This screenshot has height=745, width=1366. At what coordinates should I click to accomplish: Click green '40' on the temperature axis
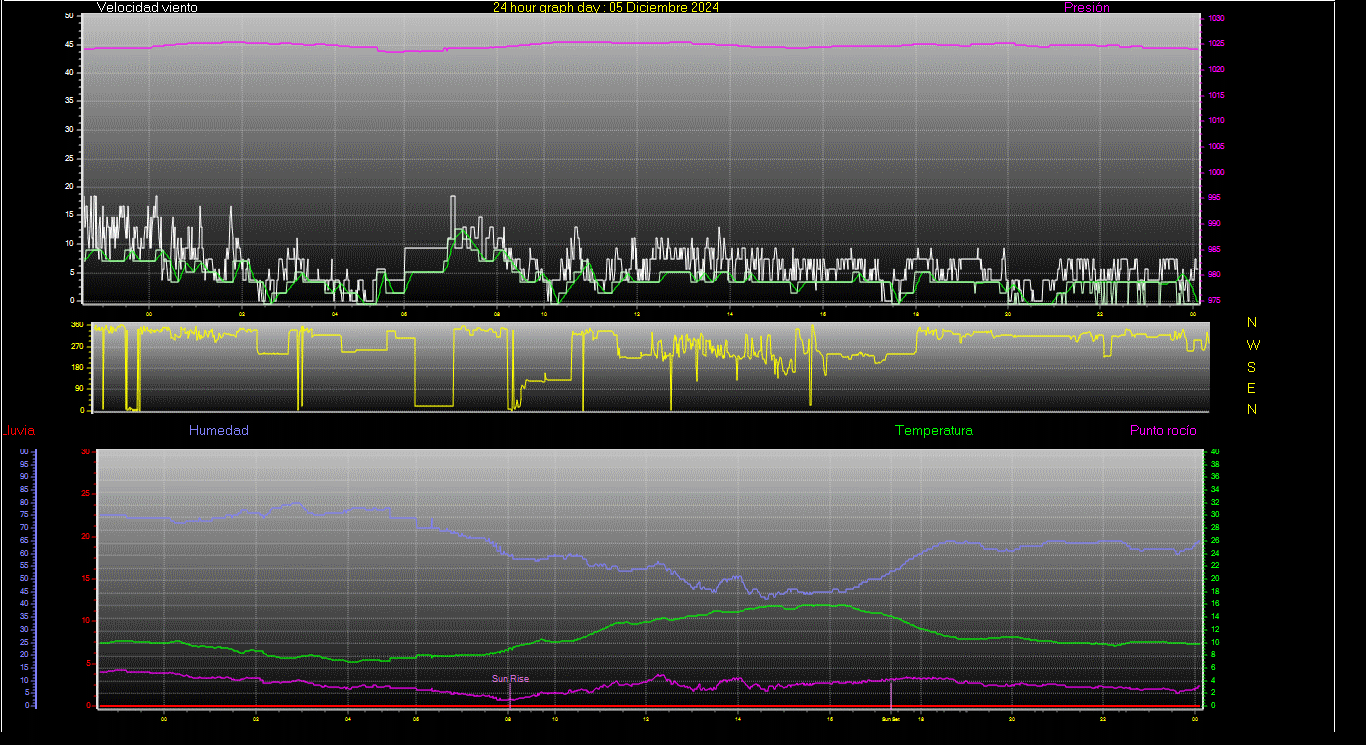point(1215,452)
